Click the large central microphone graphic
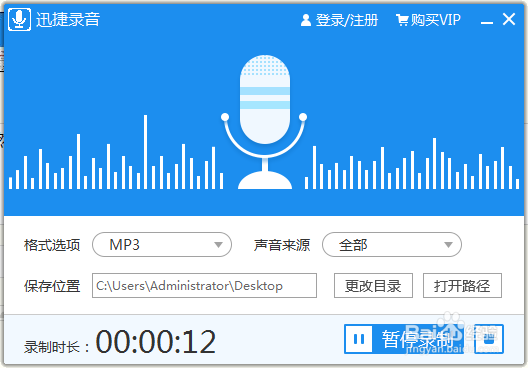 pyautogui.click(x=264, y=122)
